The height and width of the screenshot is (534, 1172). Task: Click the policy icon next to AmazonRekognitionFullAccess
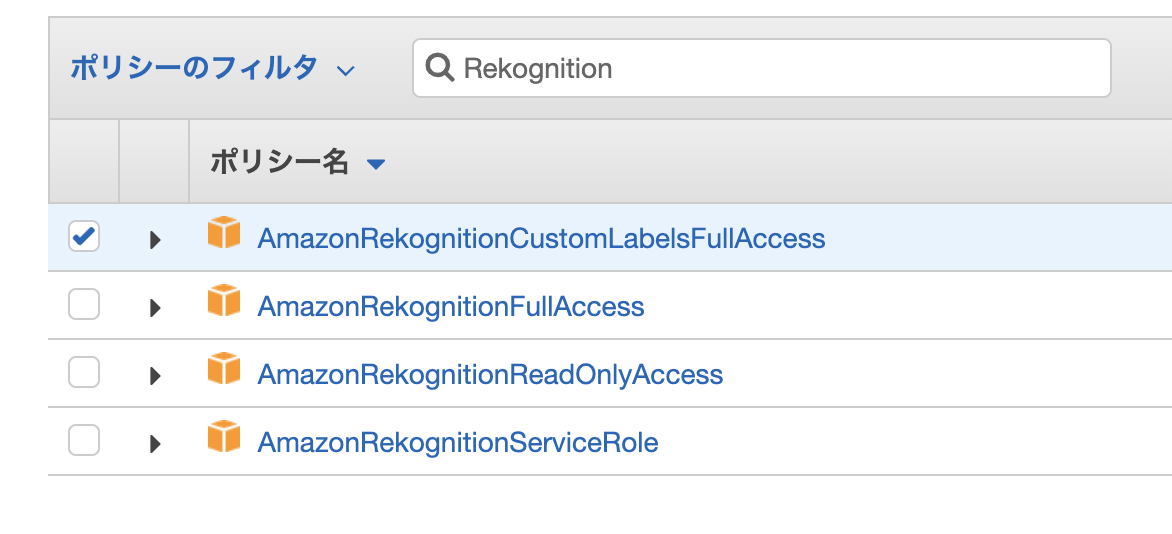224,302
